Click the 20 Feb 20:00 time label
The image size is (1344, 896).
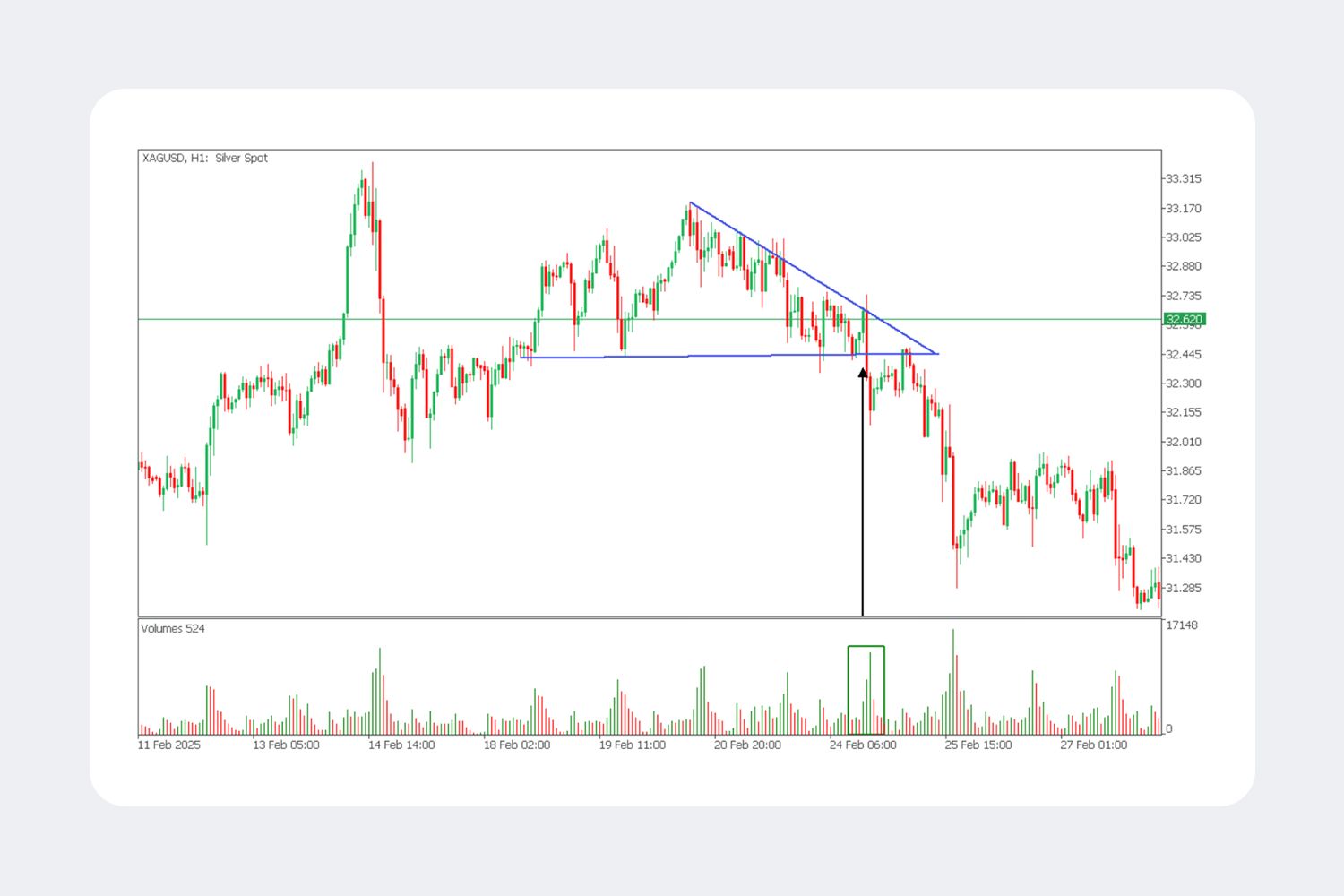[747, 745]
